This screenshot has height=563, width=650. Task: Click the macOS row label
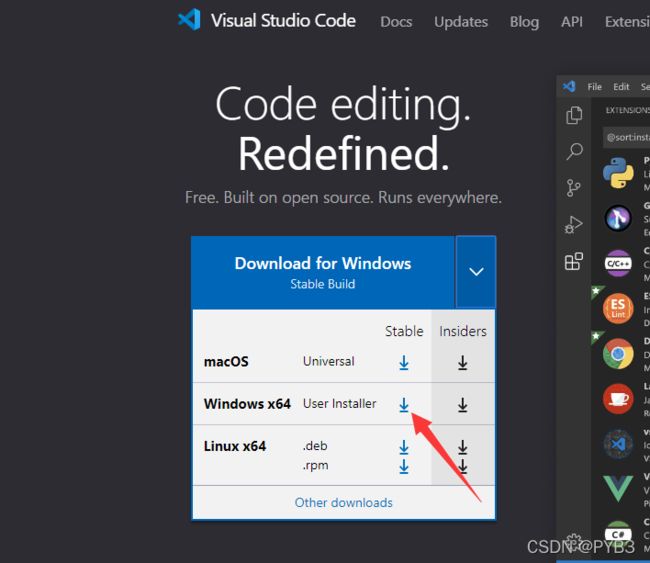[226, 362]
